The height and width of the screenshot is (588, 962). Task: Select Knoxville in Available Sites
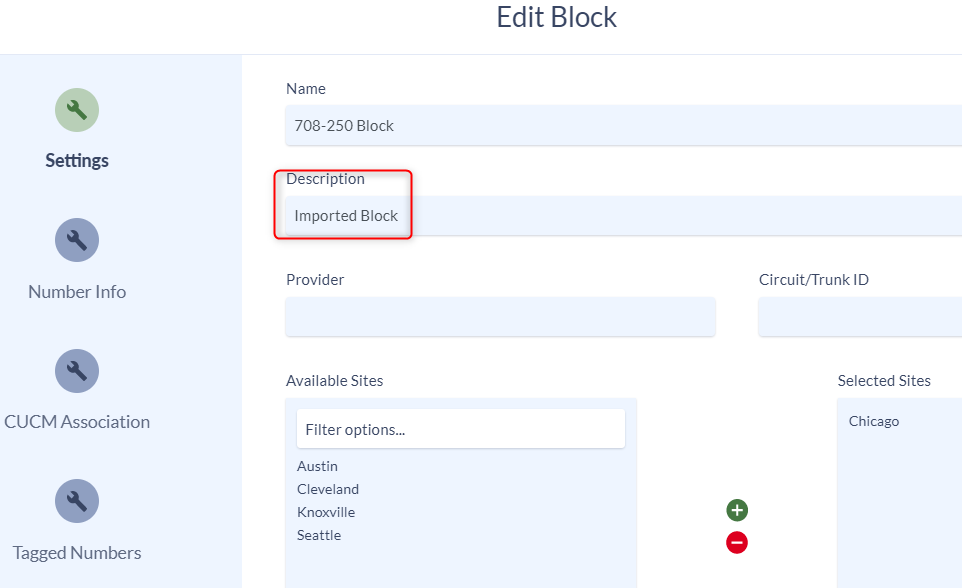click(x=326, y=512)
